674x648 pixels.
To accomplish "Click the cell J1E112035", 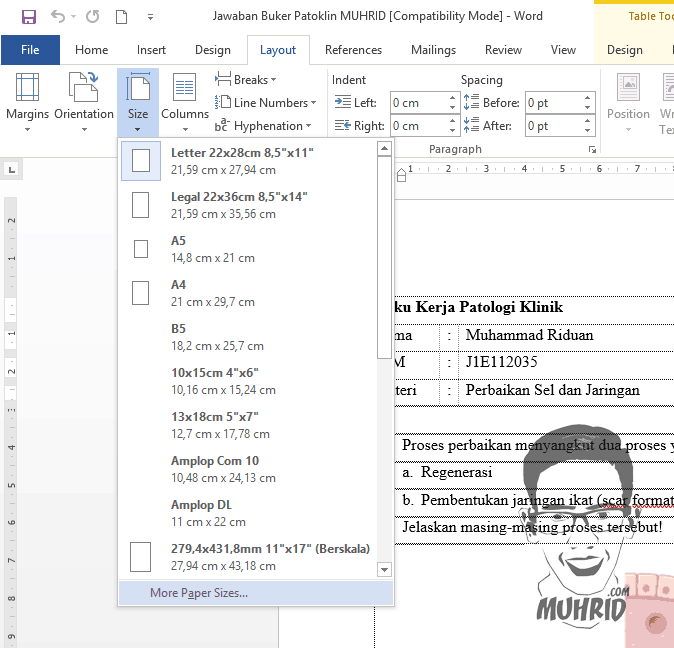I will click(501, 362).
